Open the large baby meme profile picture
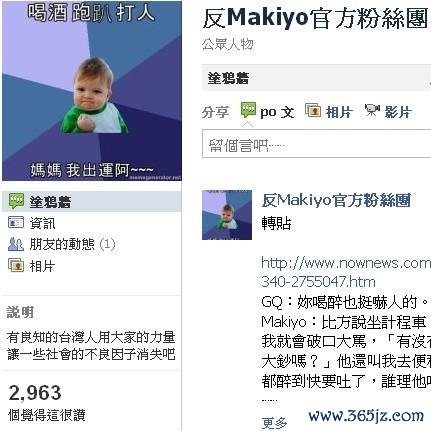The width and height of the screenshot is (431, 431). point(92,91)
